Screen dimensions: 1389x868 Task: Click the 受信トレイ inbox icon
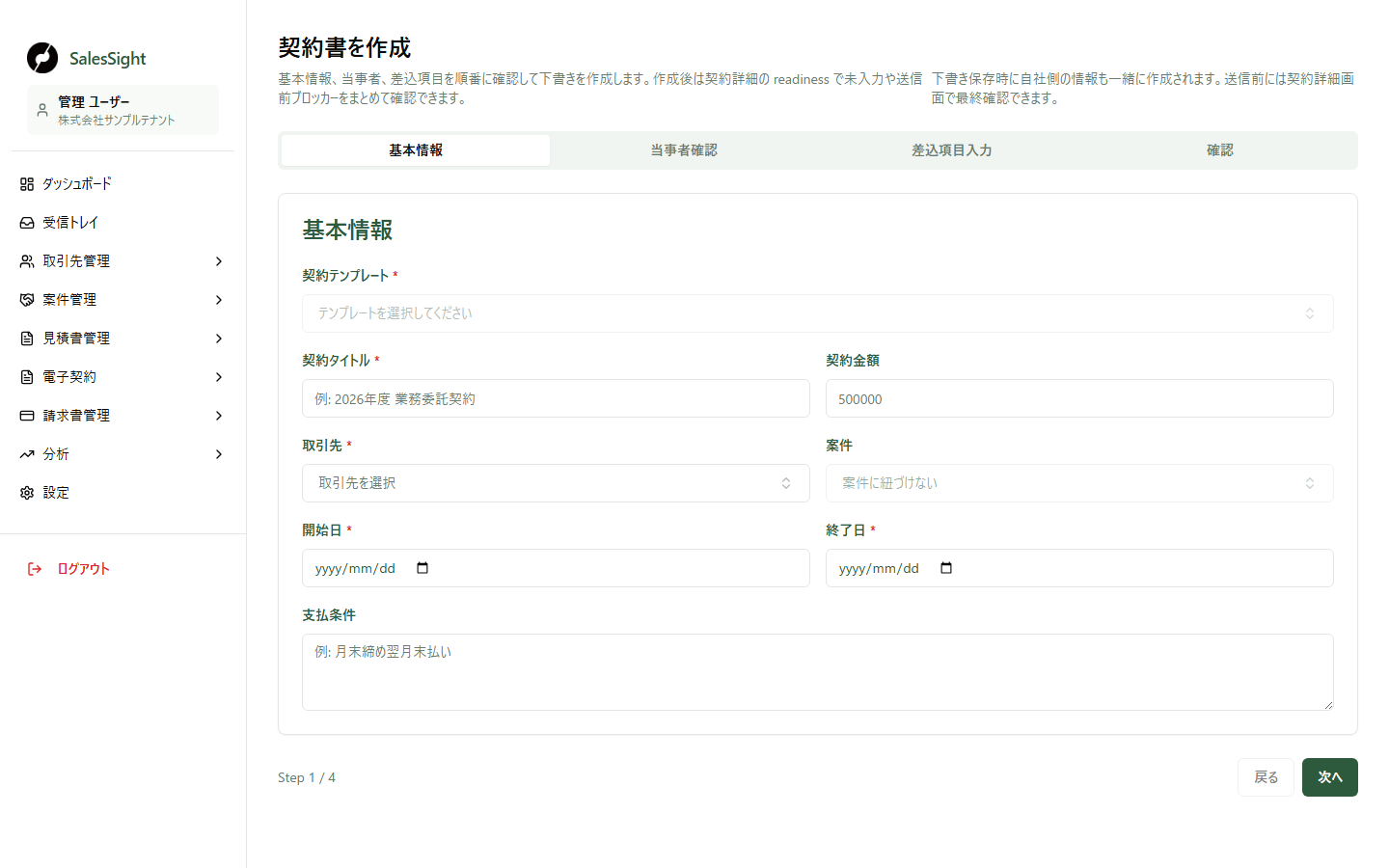[x=27, y=223]
